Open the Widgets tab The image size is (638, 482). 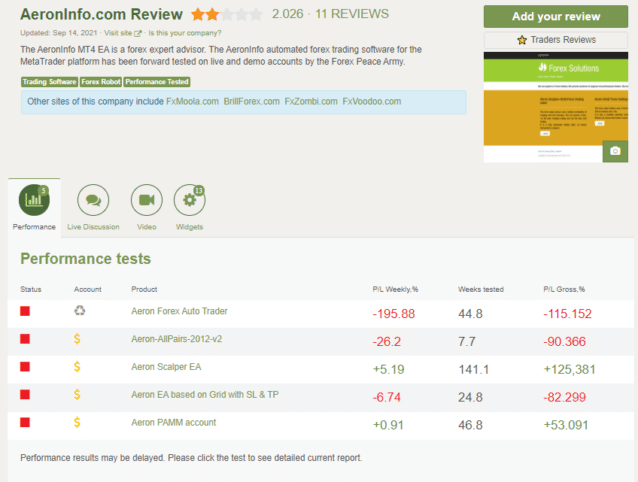point(190,207)
